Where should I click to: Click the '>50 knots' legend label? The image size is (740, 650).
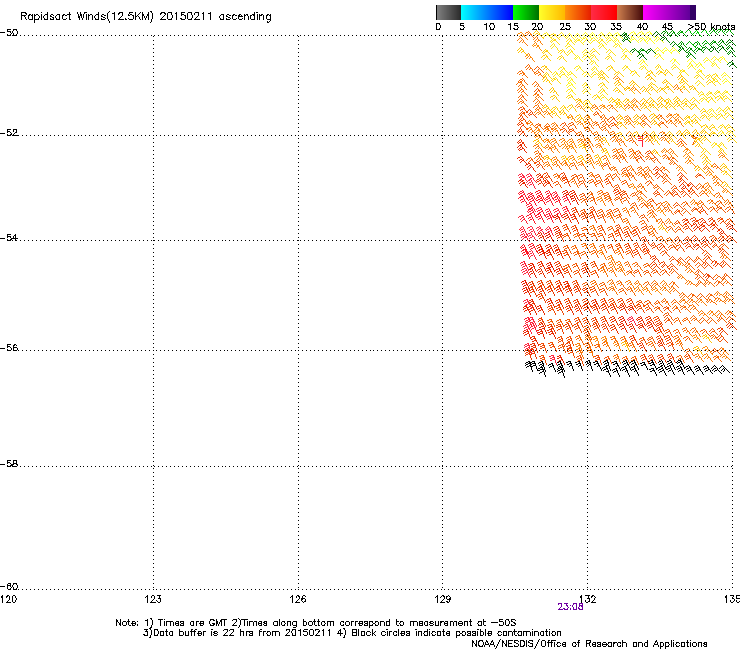click(711, 27)
